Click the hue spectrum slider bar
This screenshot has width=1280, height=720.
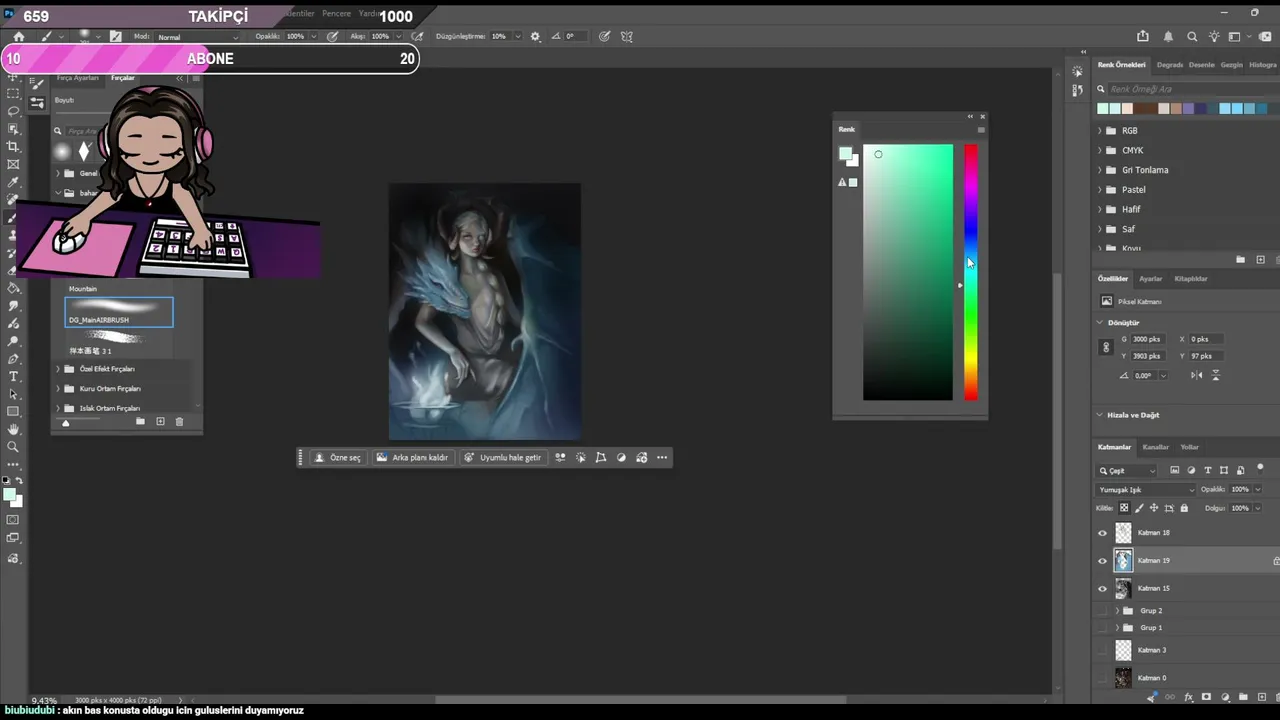(x=971, y=272)
